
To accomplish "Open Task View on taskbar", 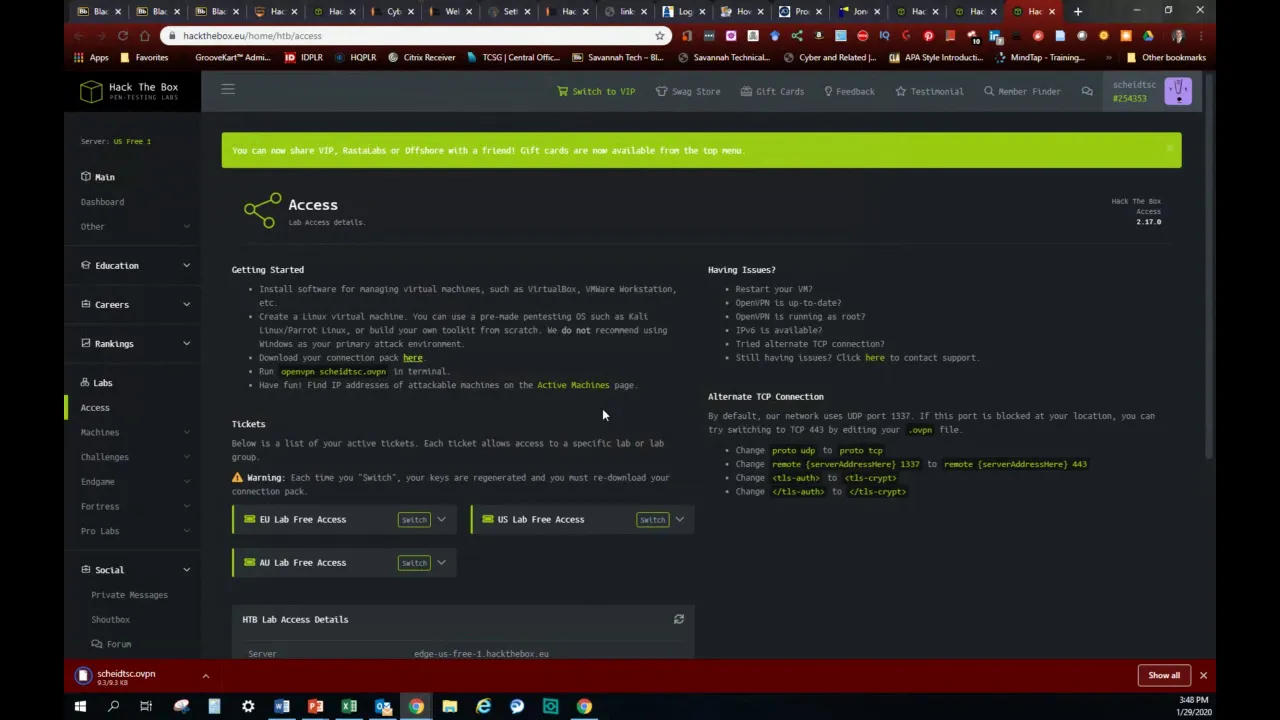I will [146, 707].
